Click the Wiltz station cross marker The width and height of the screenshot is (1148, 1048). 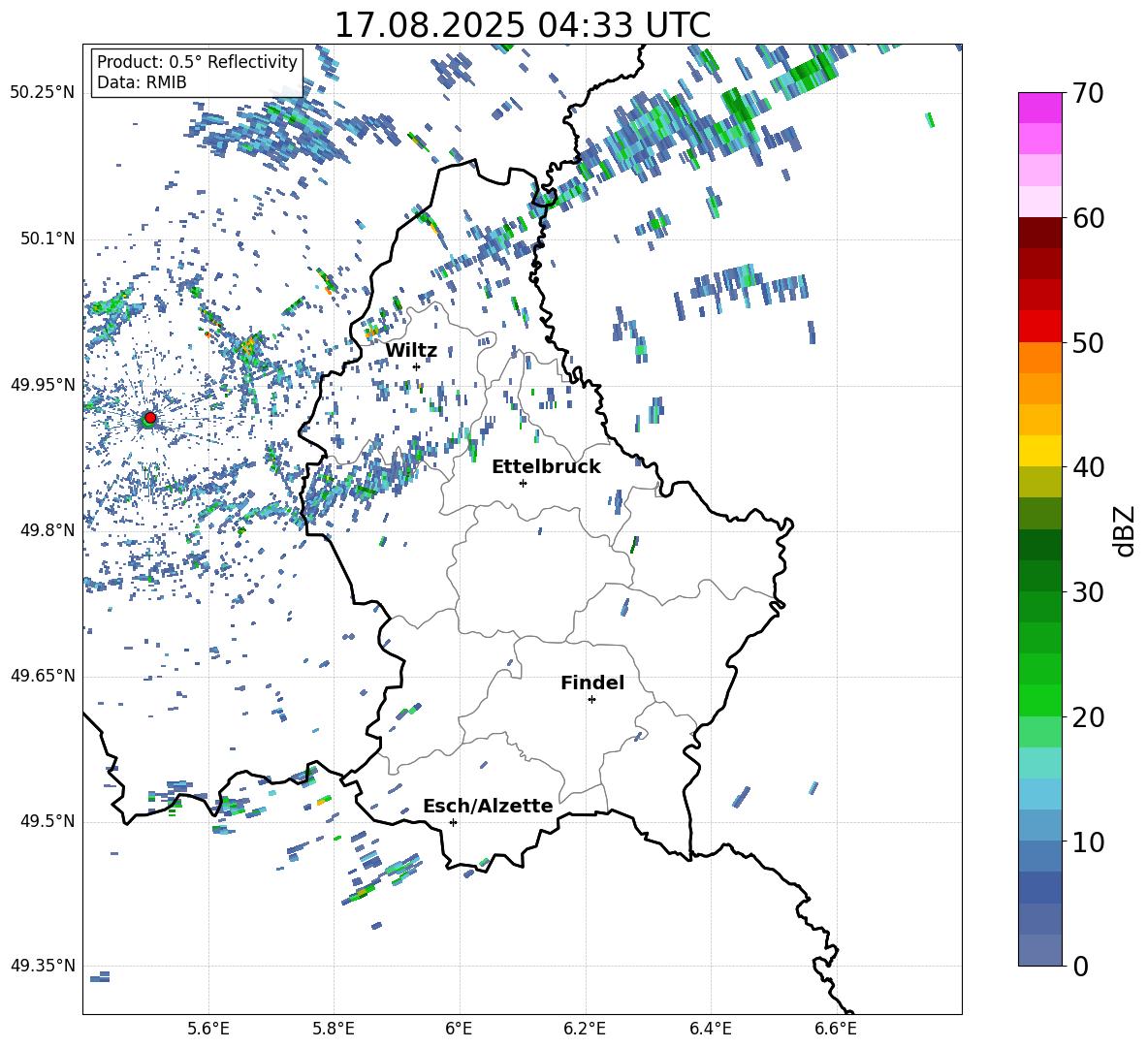[x=416, y=366]
